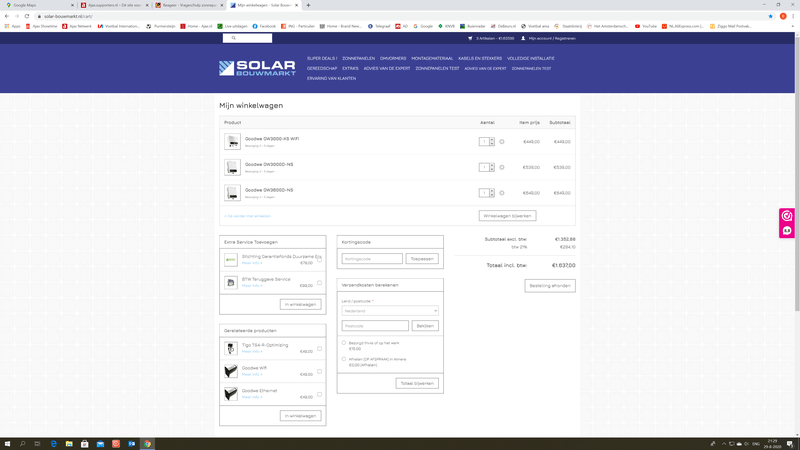Click the browser reload icon
The height and width of the screenshot is (450, 800).
(x=27, y=16)
